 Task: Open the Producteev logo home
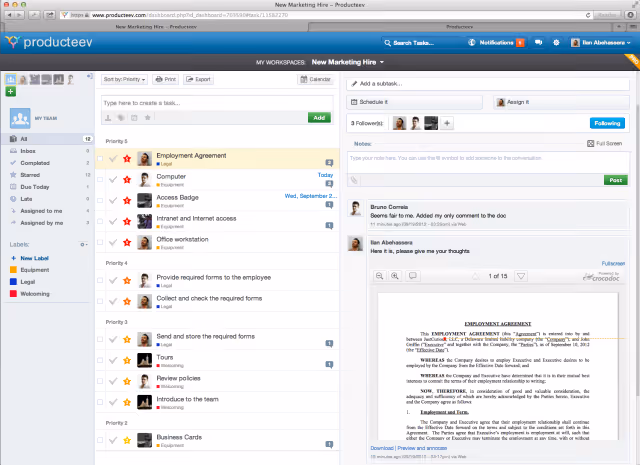coord(49,42)
